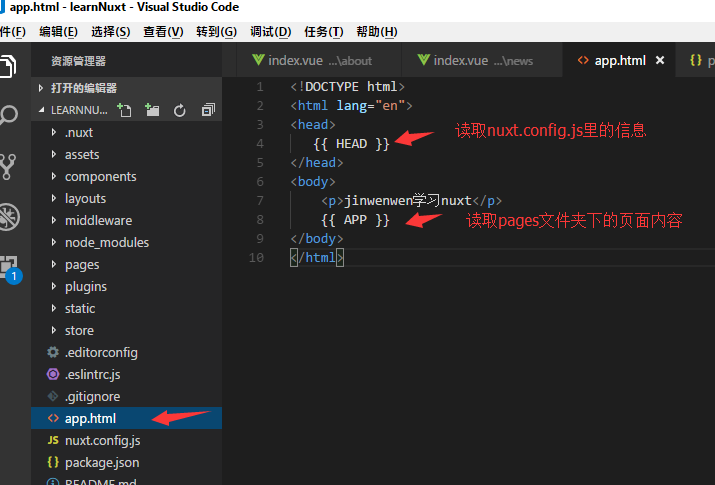Expand the 打开的编辑器 section
This screenshot has height=485, width=715.
(41, 88)
